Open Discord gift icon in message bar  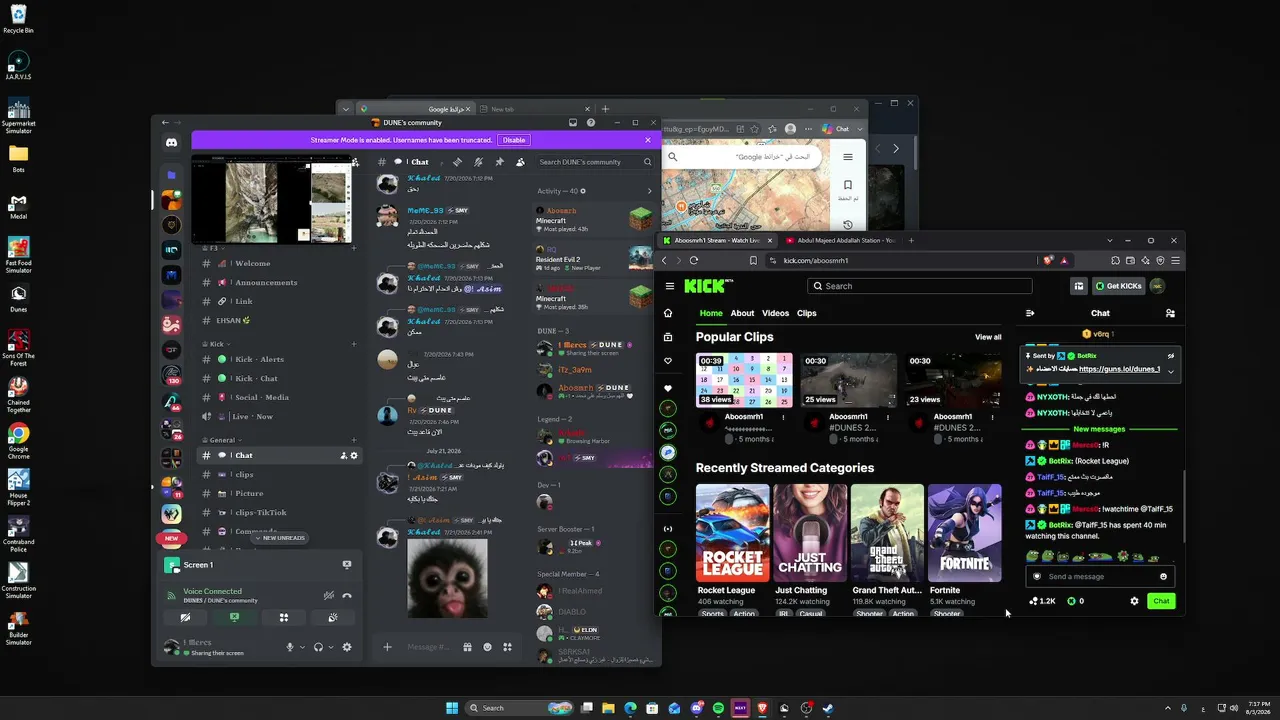click(467, 647)
